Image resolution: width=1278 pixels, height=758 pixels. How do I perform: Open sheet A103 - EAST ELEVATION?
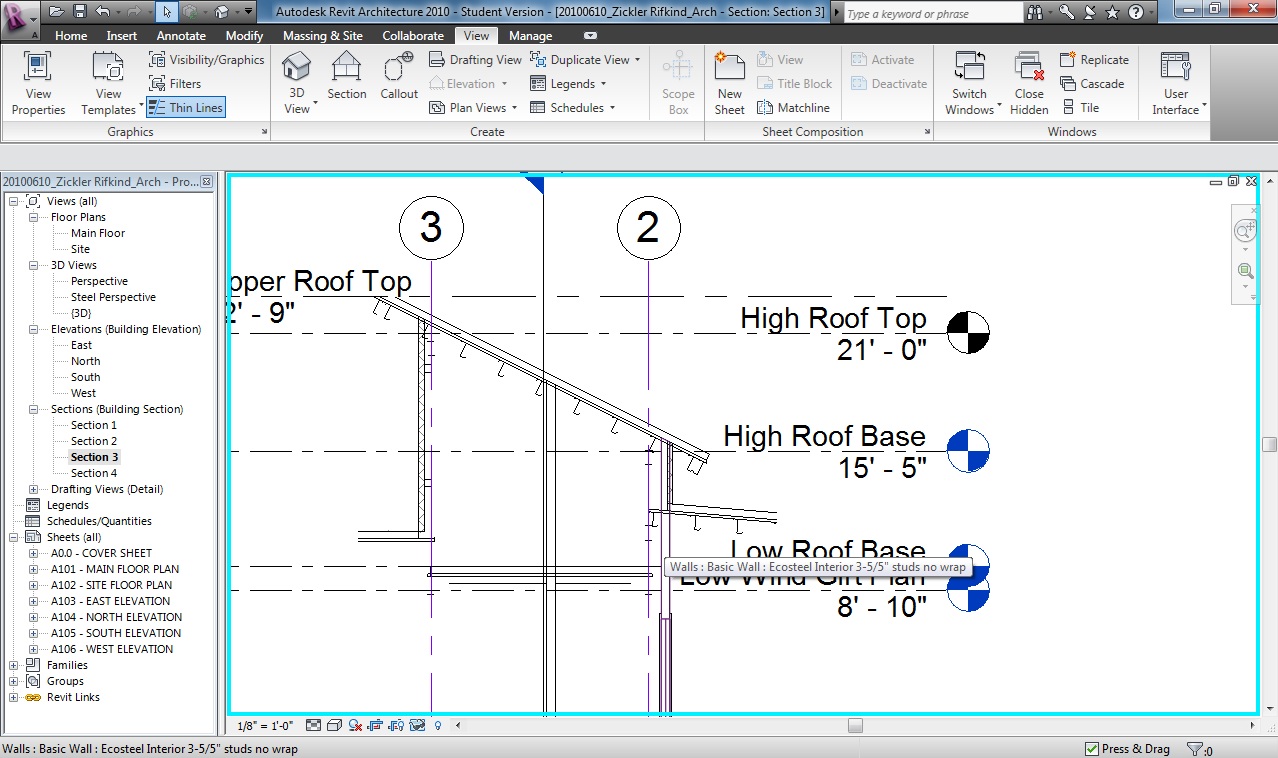110,601
